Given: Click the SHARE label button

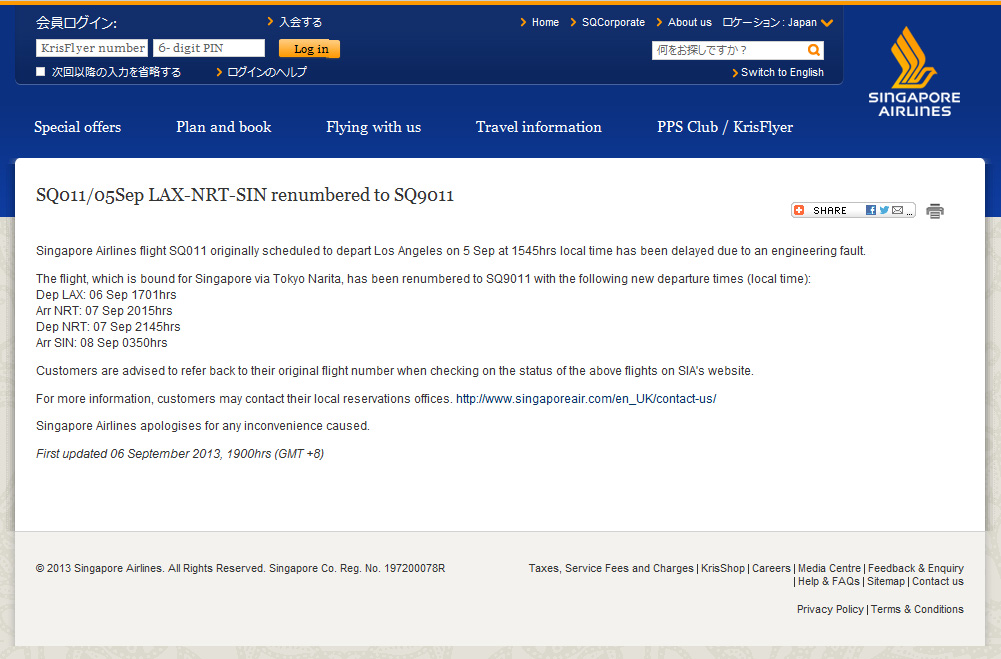Looking at the screenshot, I should click(830, 210).
